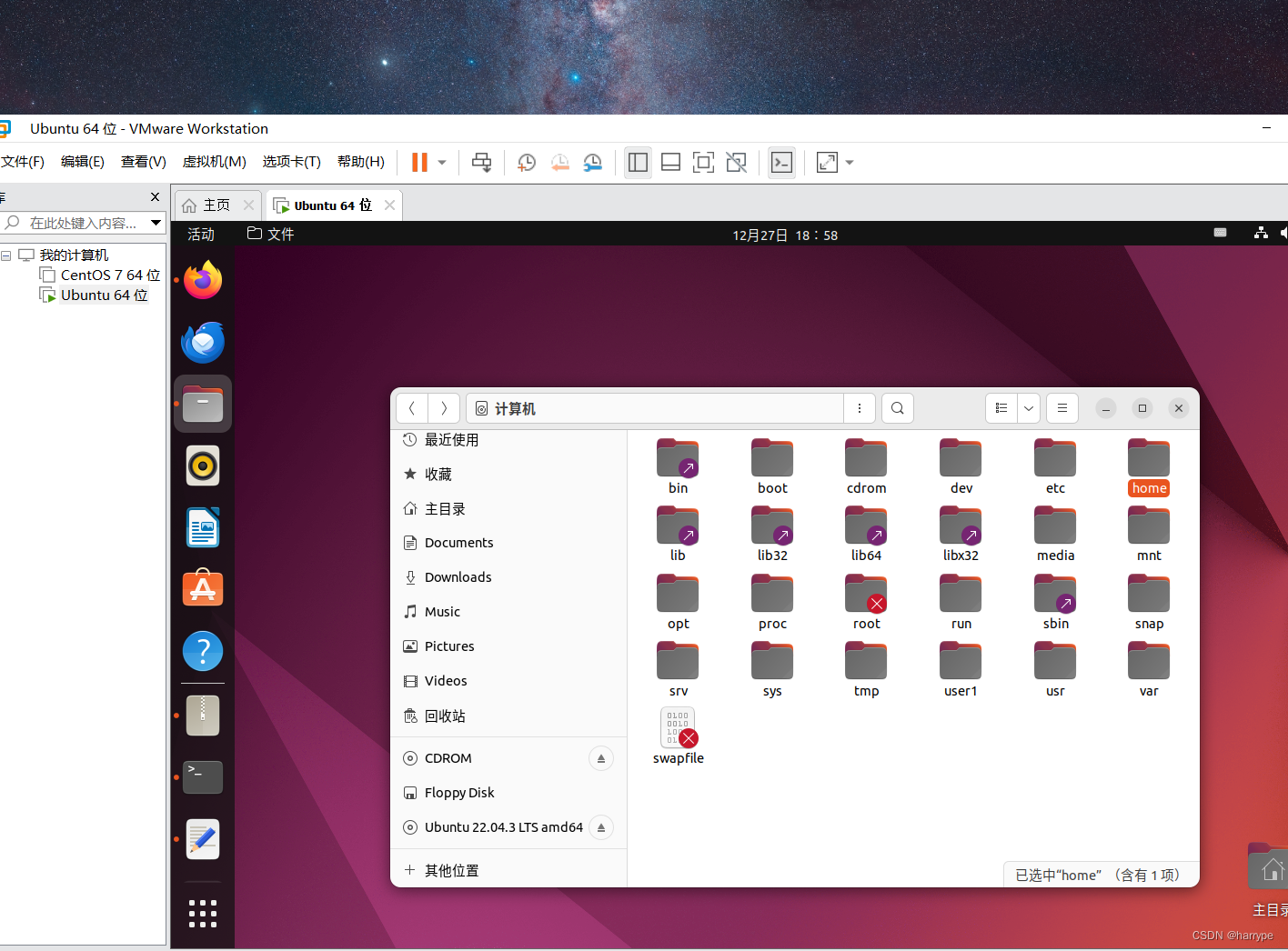Viewport: 1288px width, 951px height.
Task: Open the Text Editor dock icon
Action: point(203,839)
